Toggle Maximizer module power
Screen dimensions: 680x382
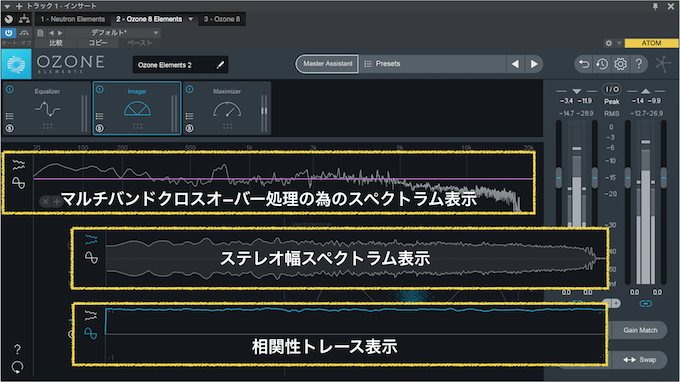coord(190,89)
